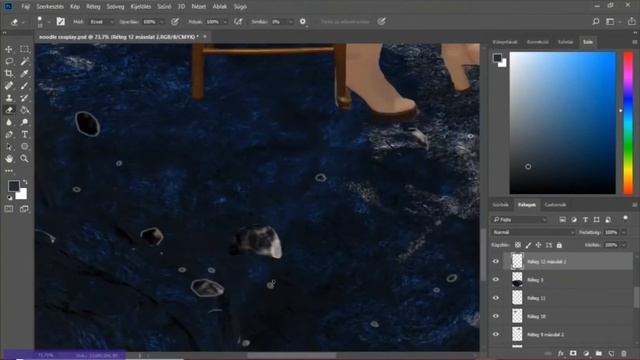The height and width of the screenshot is (360, 640).
Task: Open the smoothing value dropdown
Action: pyautogui.click(x=290, y=22)
